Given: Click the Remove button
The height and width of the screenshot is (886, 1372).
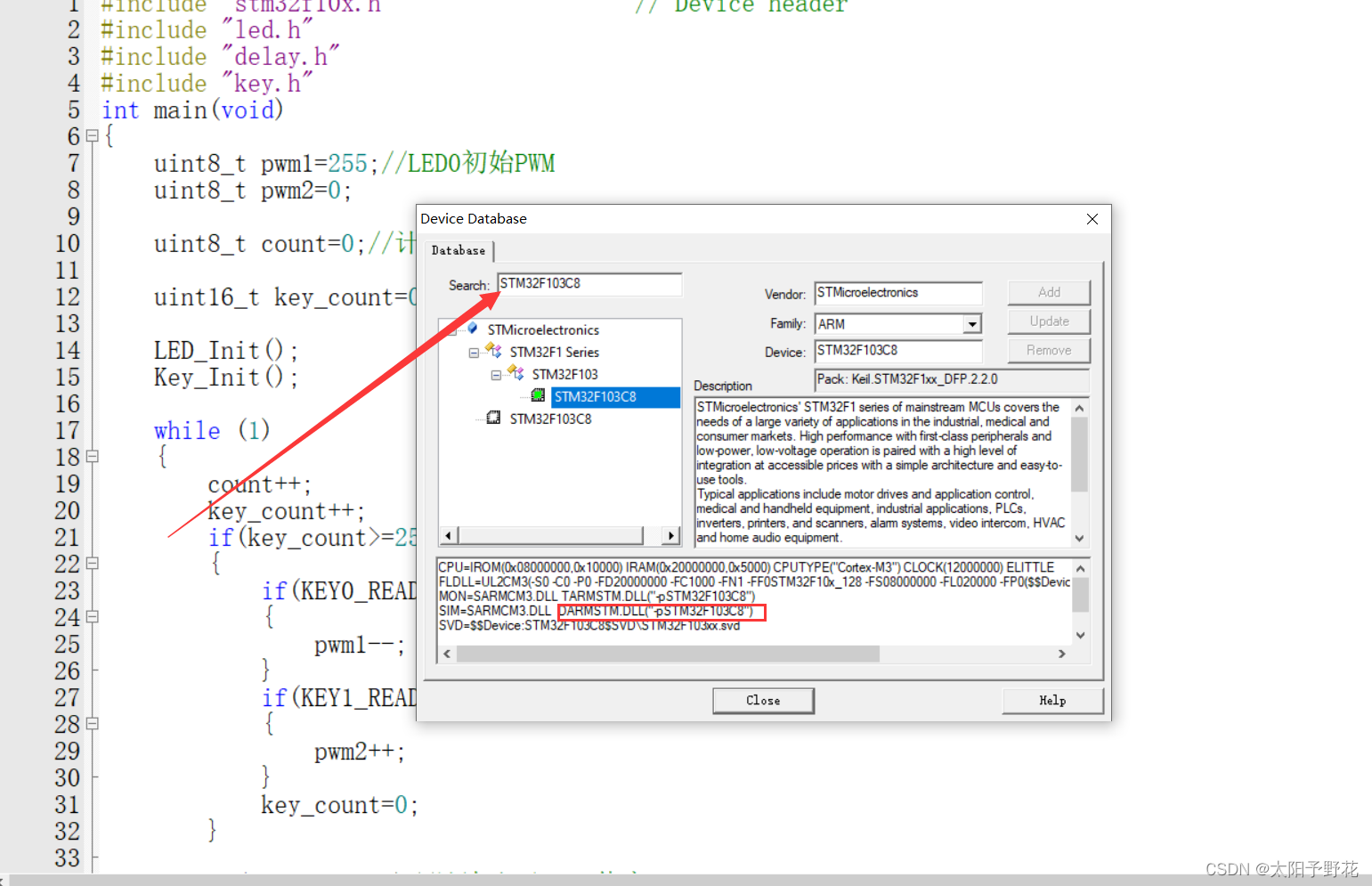Looking at the screenshot, I should click(1049, 350).
